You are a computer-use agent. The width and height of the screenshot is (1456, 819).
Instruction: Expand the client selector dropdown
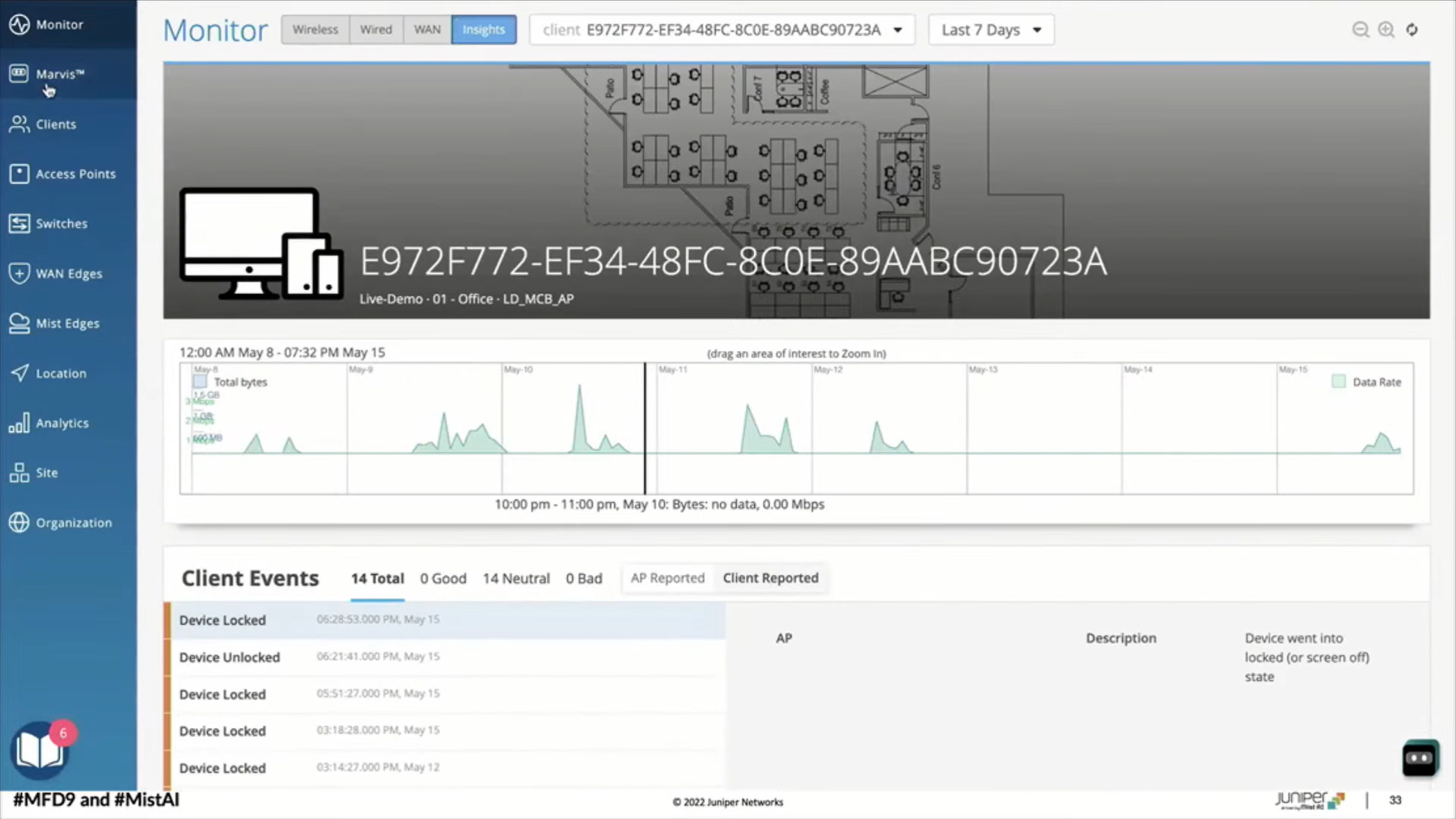(x=897, y=30)
